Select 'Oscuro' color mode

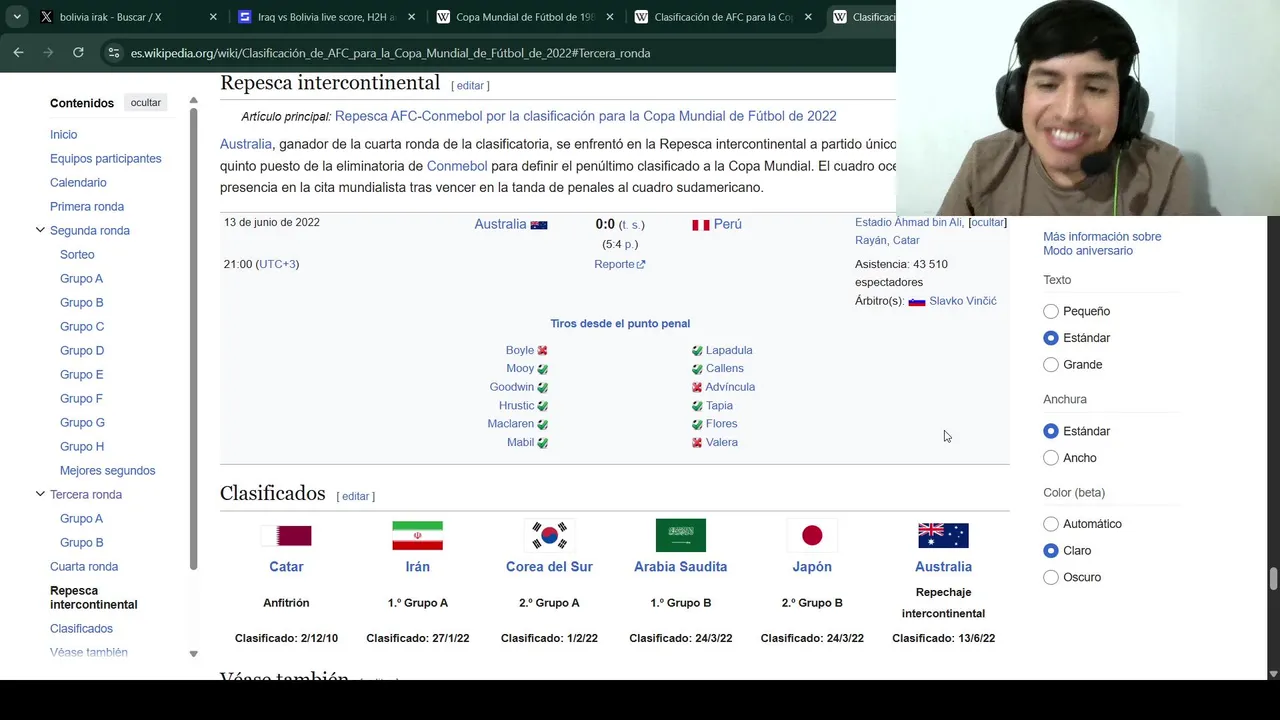point(1050,577)
